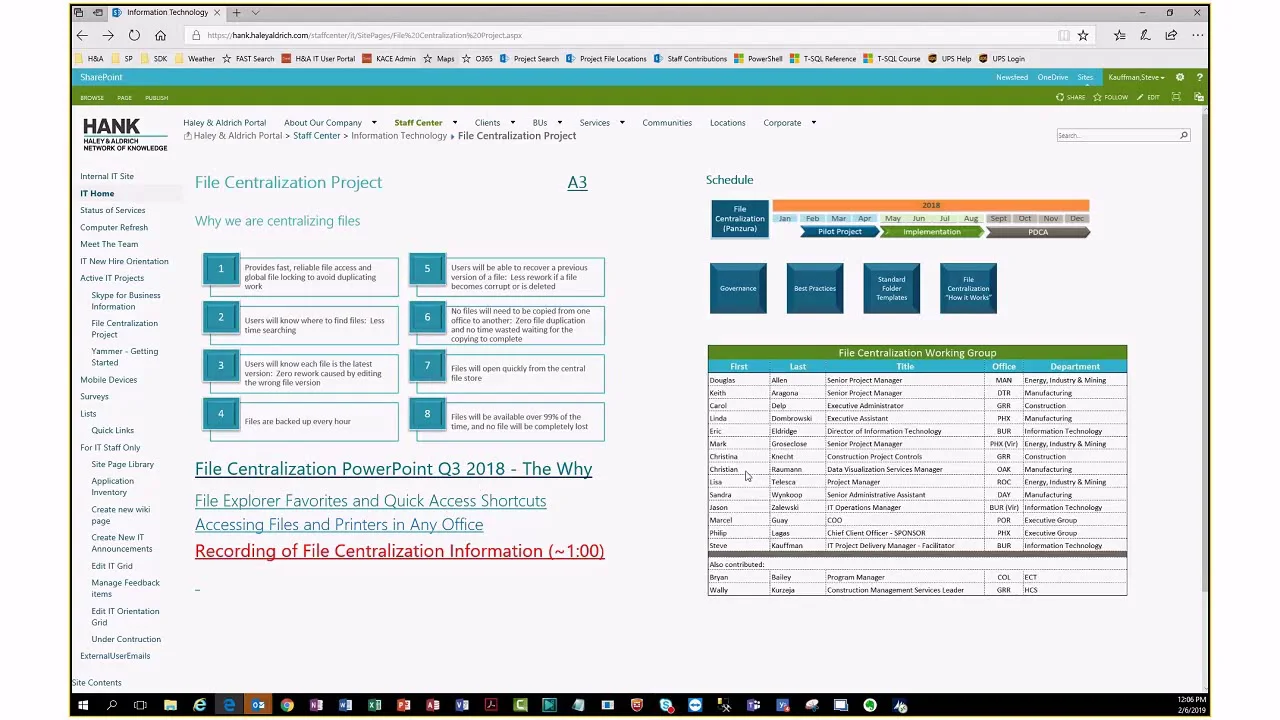
Task: Open Recording of File Centralization Information link
Action: [399, 551]
